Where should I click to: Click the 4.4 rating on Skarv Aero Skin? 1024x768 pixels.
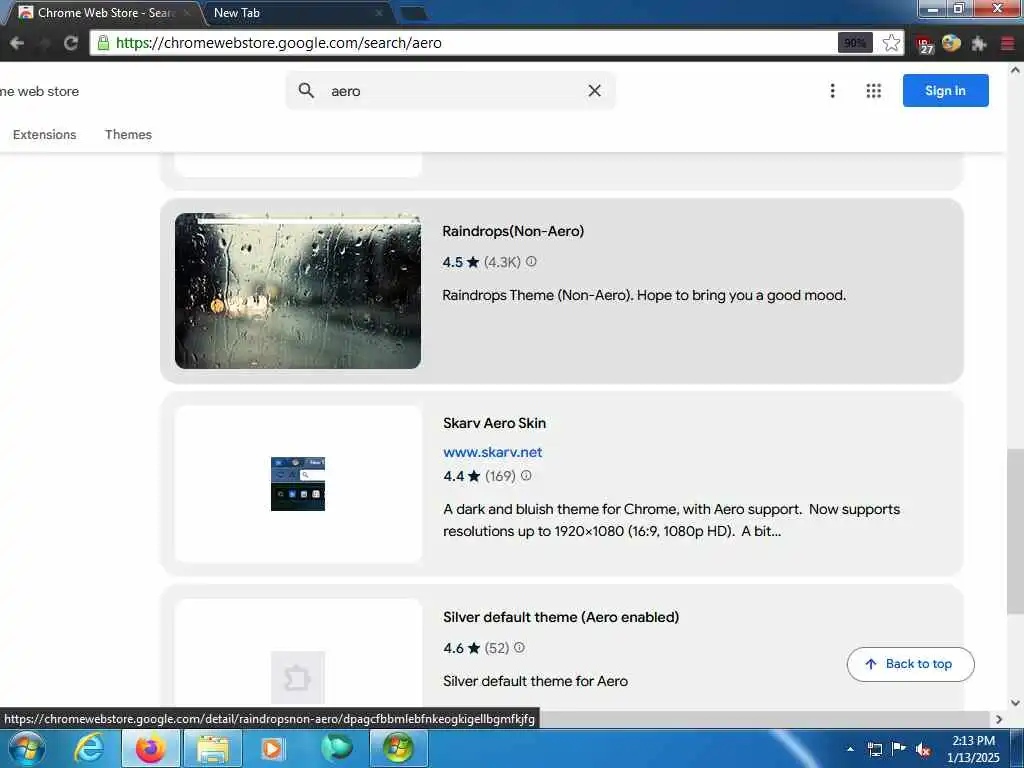click(453, 476)
